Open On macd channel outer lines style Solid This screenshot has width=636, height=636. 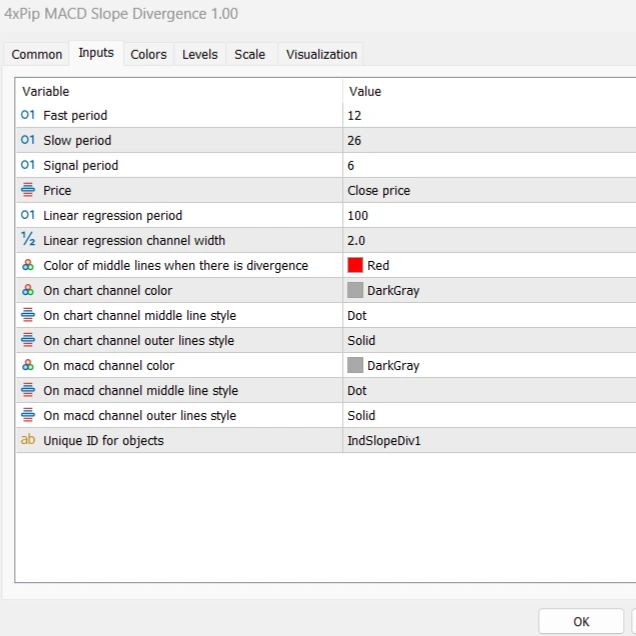pos(488,415)
